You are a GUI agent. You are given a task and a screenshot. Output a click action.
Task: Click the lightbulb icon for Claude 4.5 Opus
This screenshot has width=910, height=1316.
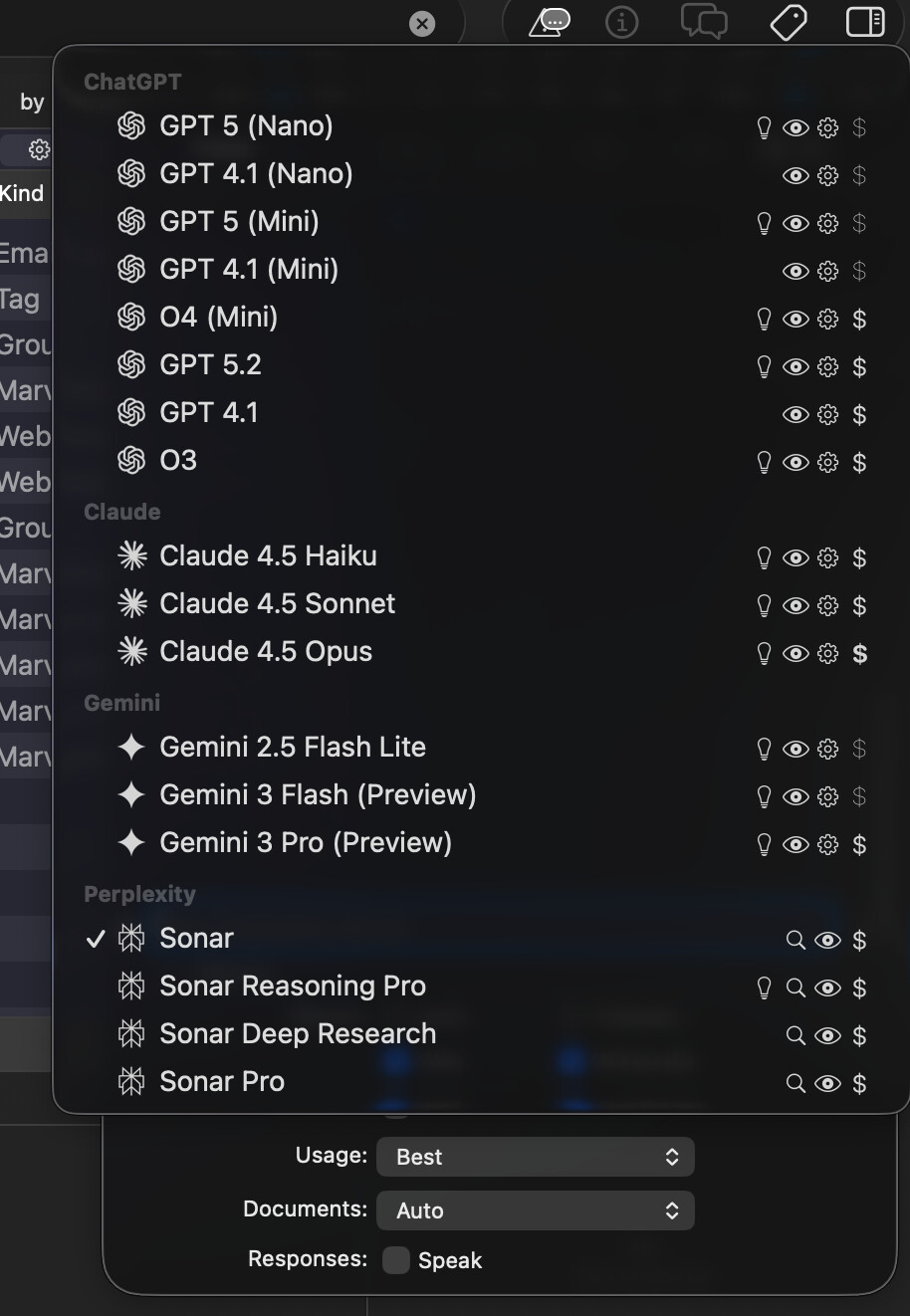[764, 653]
